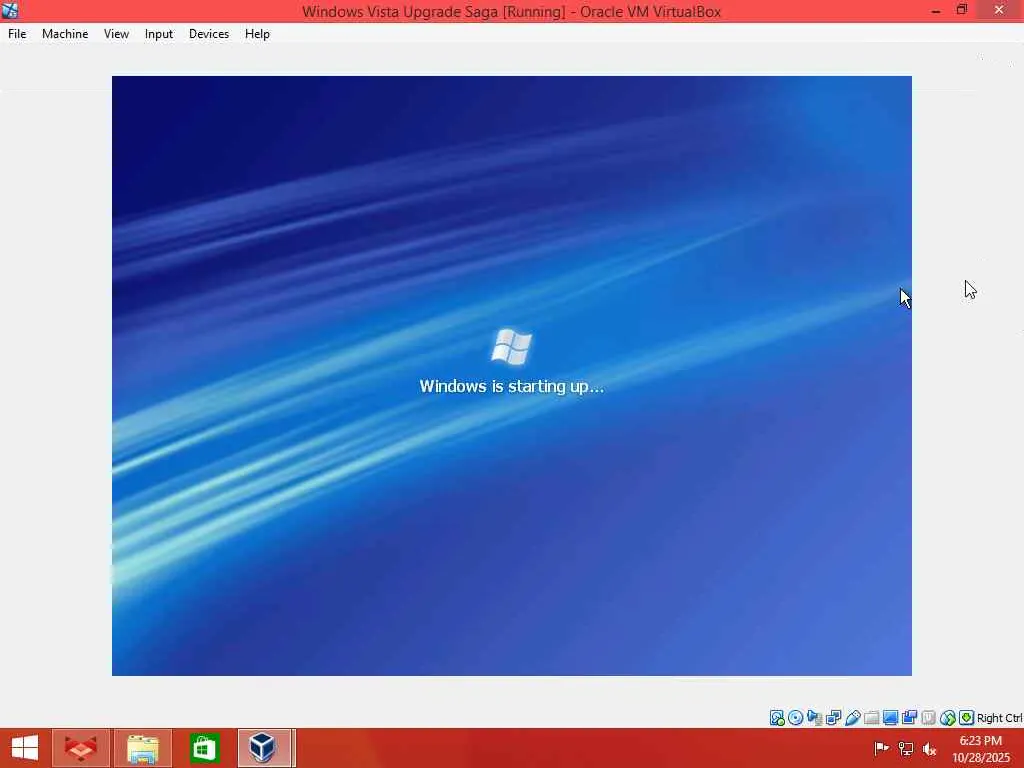Click the keyboard capture green arrow icon

coord(967,718)
